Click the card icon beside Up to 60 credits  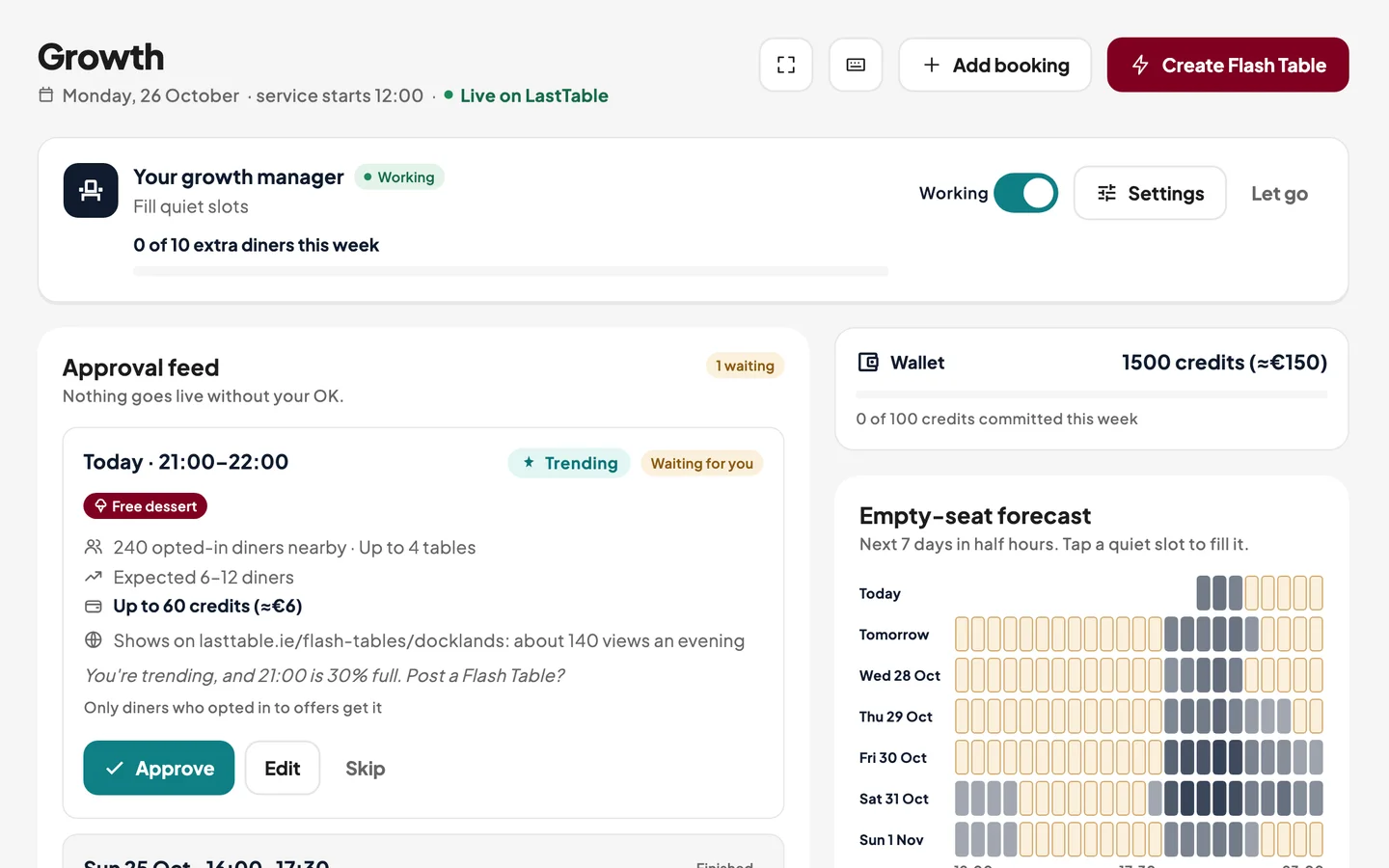click(94, 607)
